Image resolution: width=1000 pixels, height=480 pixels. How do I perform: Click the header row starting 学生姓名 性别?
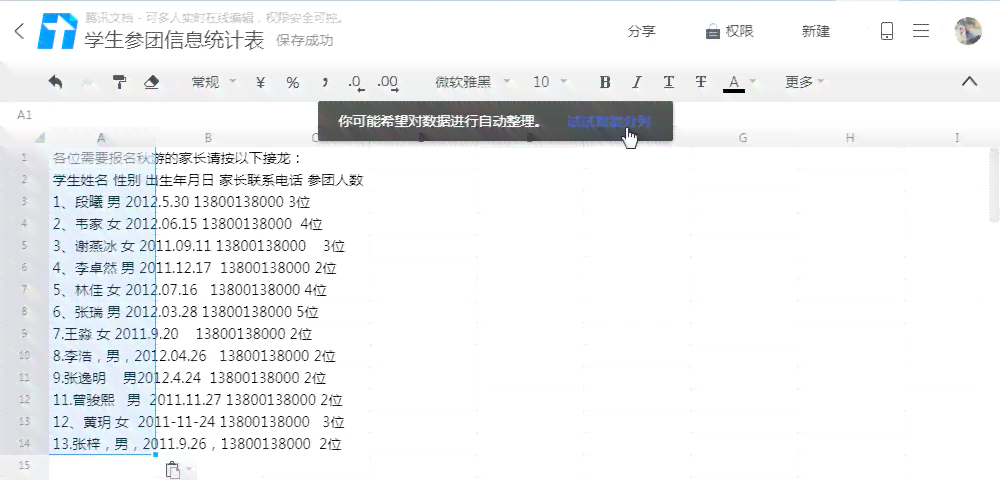[208, 180]
